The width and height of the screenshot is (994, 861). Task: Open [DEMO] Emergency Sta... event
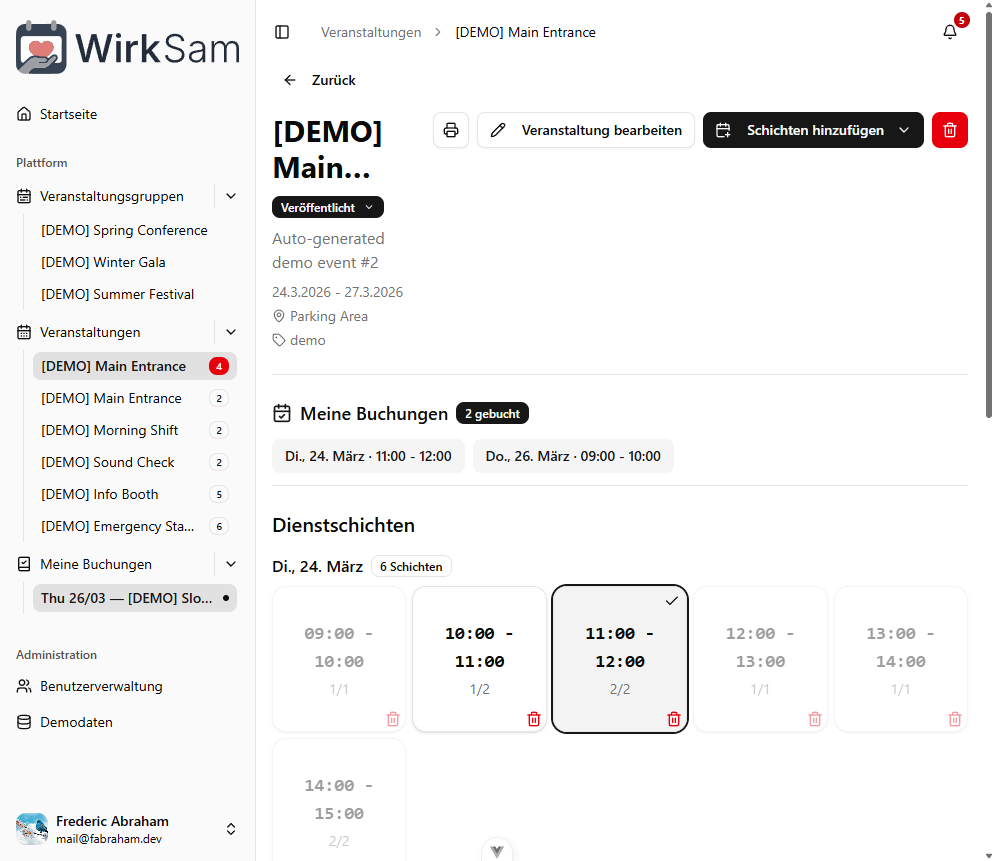pyautogui.click(x=135, y=526)
